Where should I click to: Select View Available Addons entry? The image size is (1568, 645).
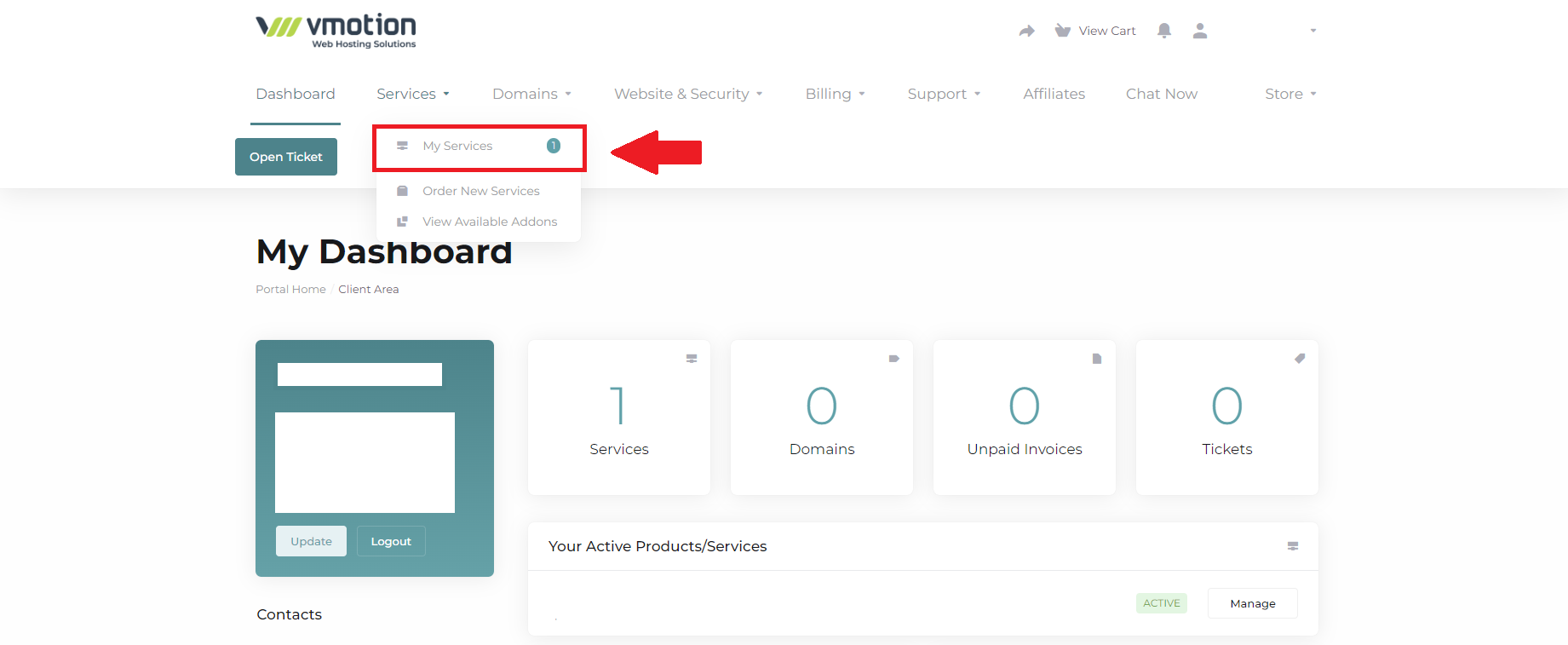[x=479, y=222]
